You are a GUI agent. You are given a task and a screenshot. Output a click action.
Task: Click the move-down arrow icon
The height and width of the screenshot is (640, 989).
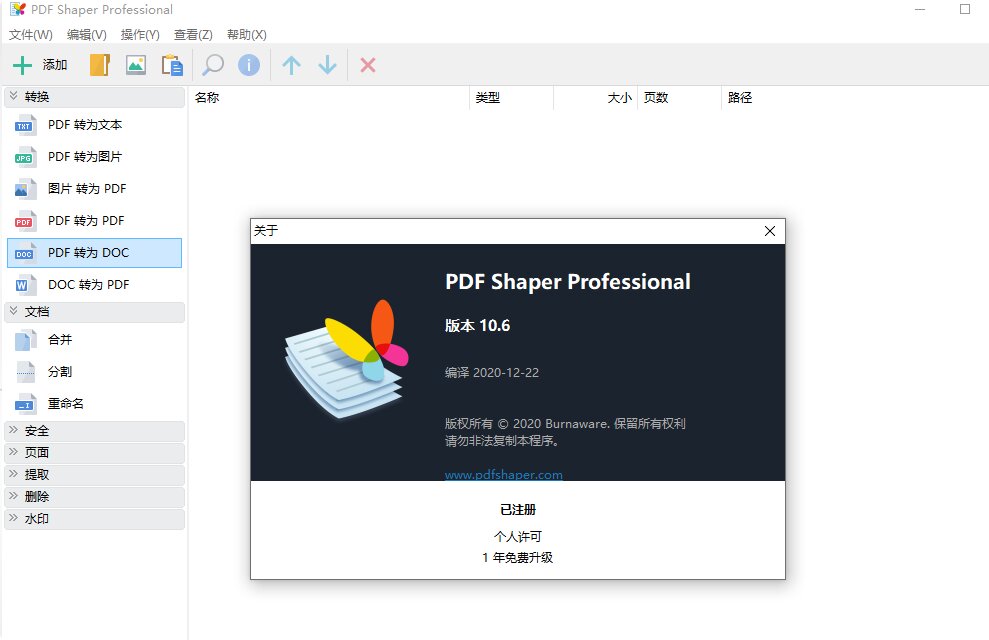pyautogui.click(x=327, y=64)
